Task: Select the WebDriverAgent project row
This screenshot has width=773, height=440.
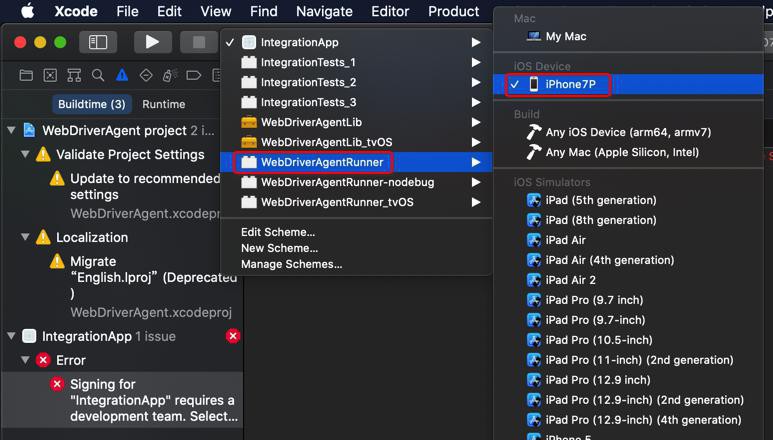Action: click(x=123, y=131)
